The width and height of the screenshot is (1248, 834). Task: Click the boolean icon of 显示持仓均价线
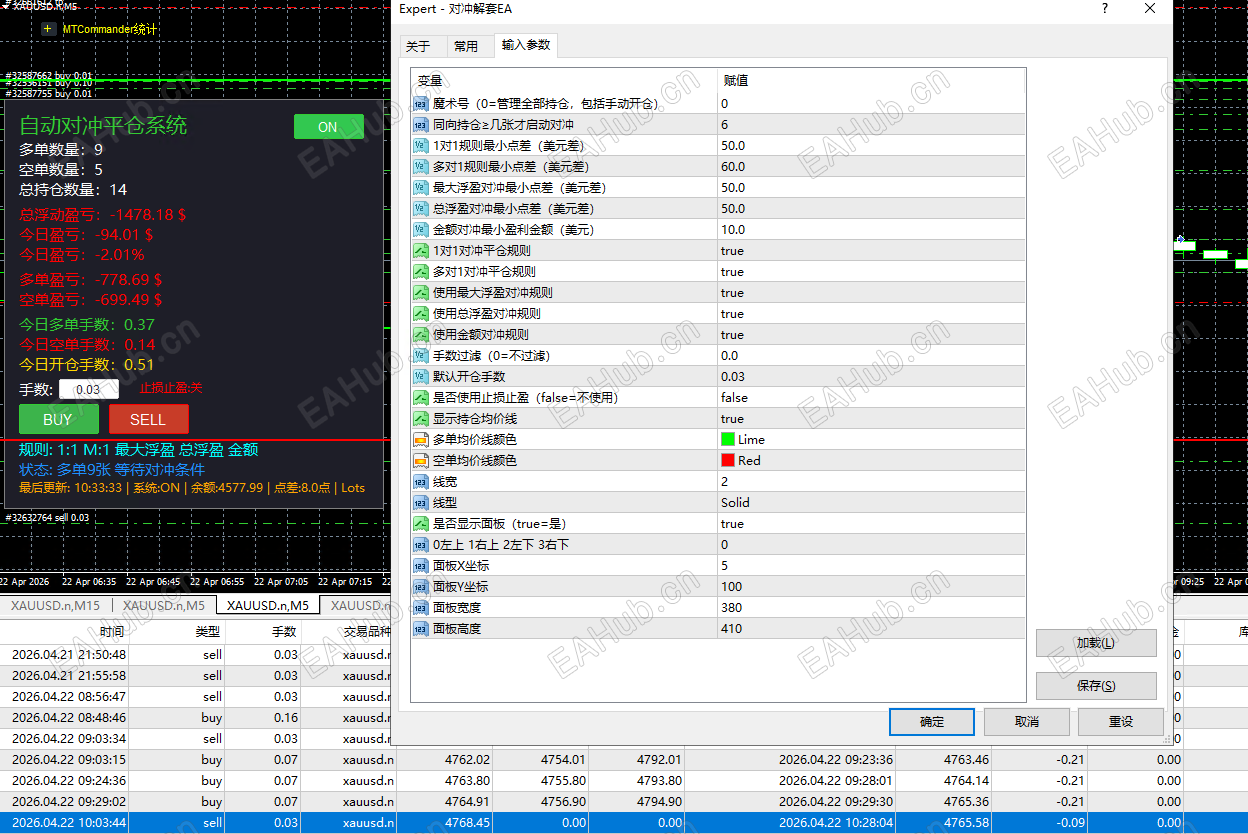point(421,418)
